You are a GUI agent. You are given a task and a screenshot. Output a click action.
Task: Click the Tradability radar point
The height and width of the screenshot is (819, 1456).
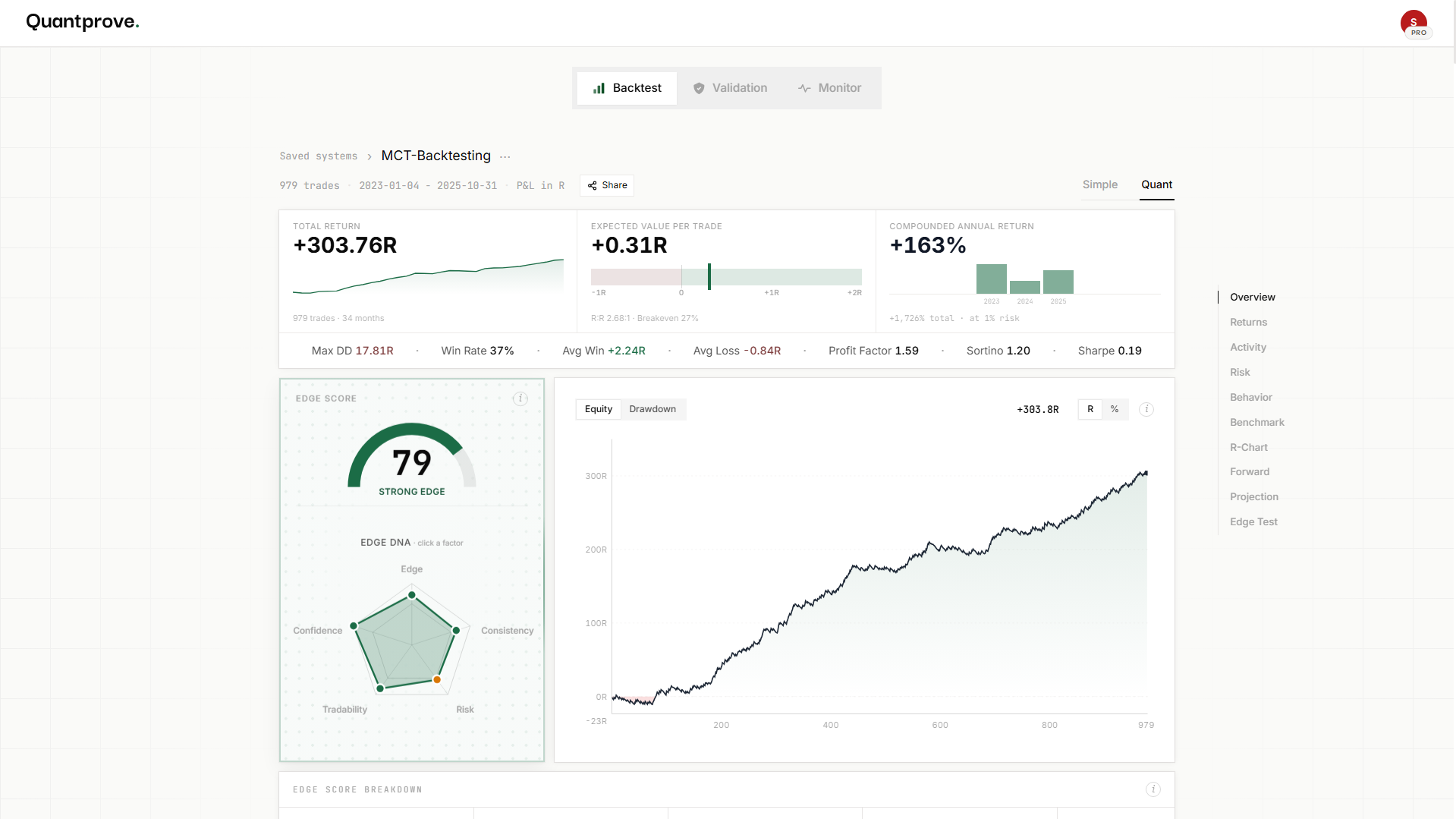[380, 688]
